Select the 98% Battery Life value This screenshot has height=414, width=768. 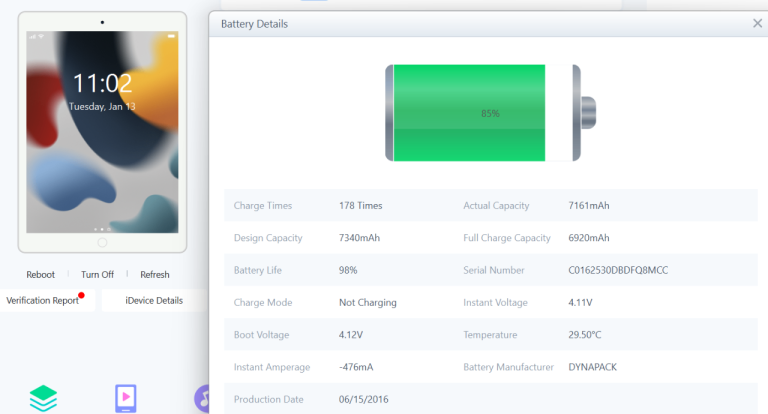(348, 270)
